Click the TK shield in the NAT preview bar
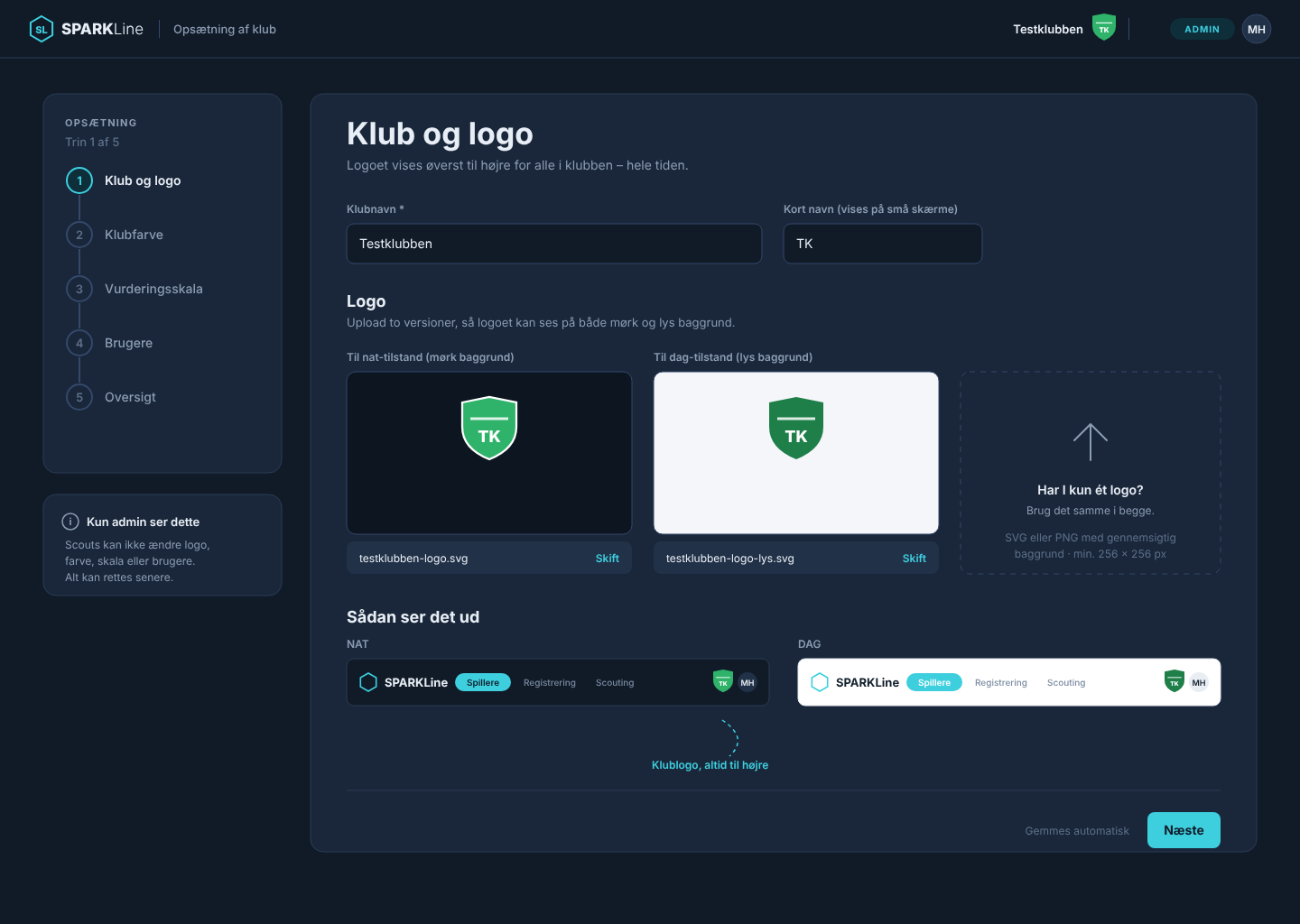 click(x=723, y=681)
